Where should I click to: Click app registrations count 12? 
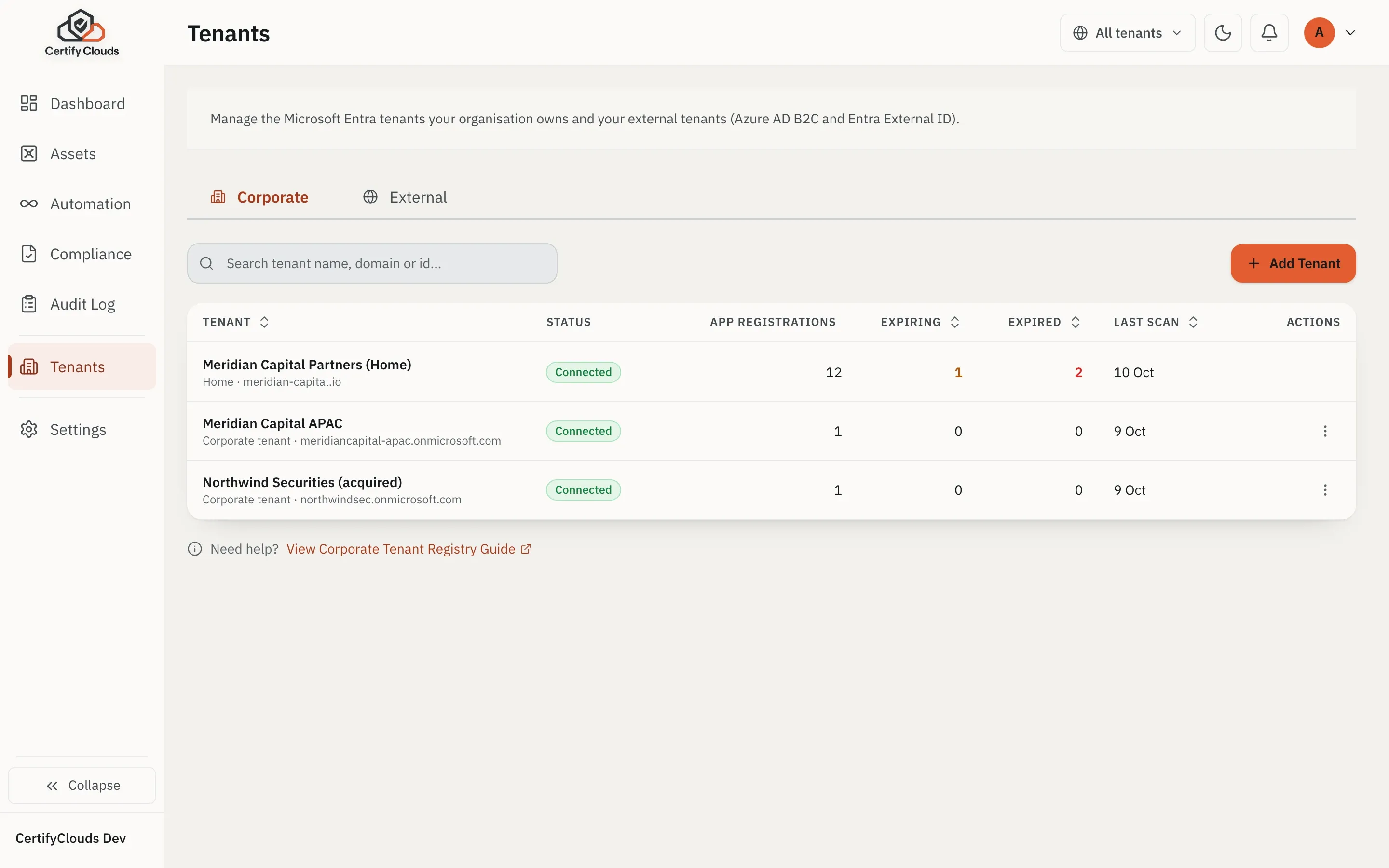[833, 373]
